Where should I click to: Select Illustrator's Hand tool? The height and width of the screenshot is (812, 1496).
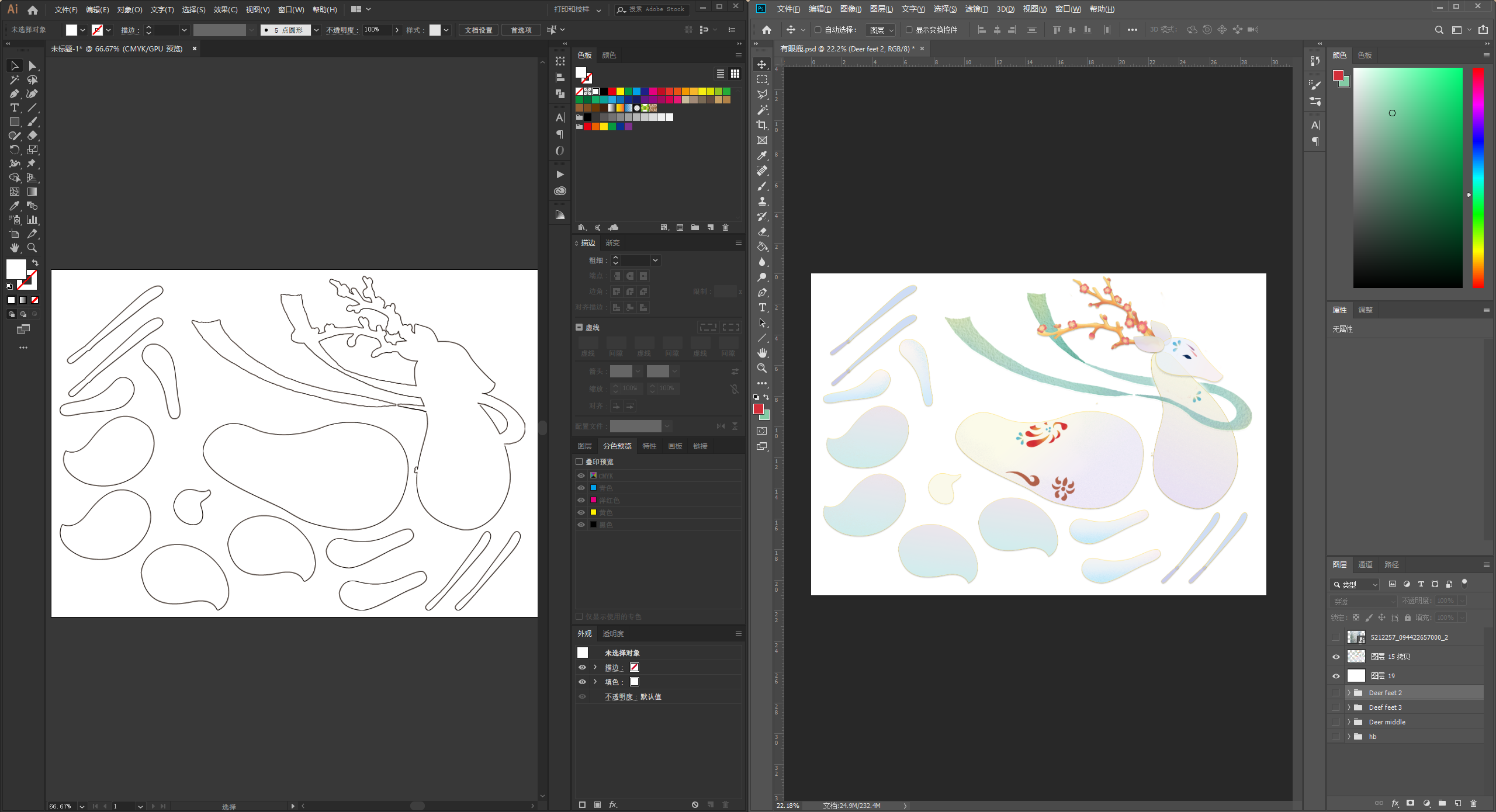click(15, 248)
